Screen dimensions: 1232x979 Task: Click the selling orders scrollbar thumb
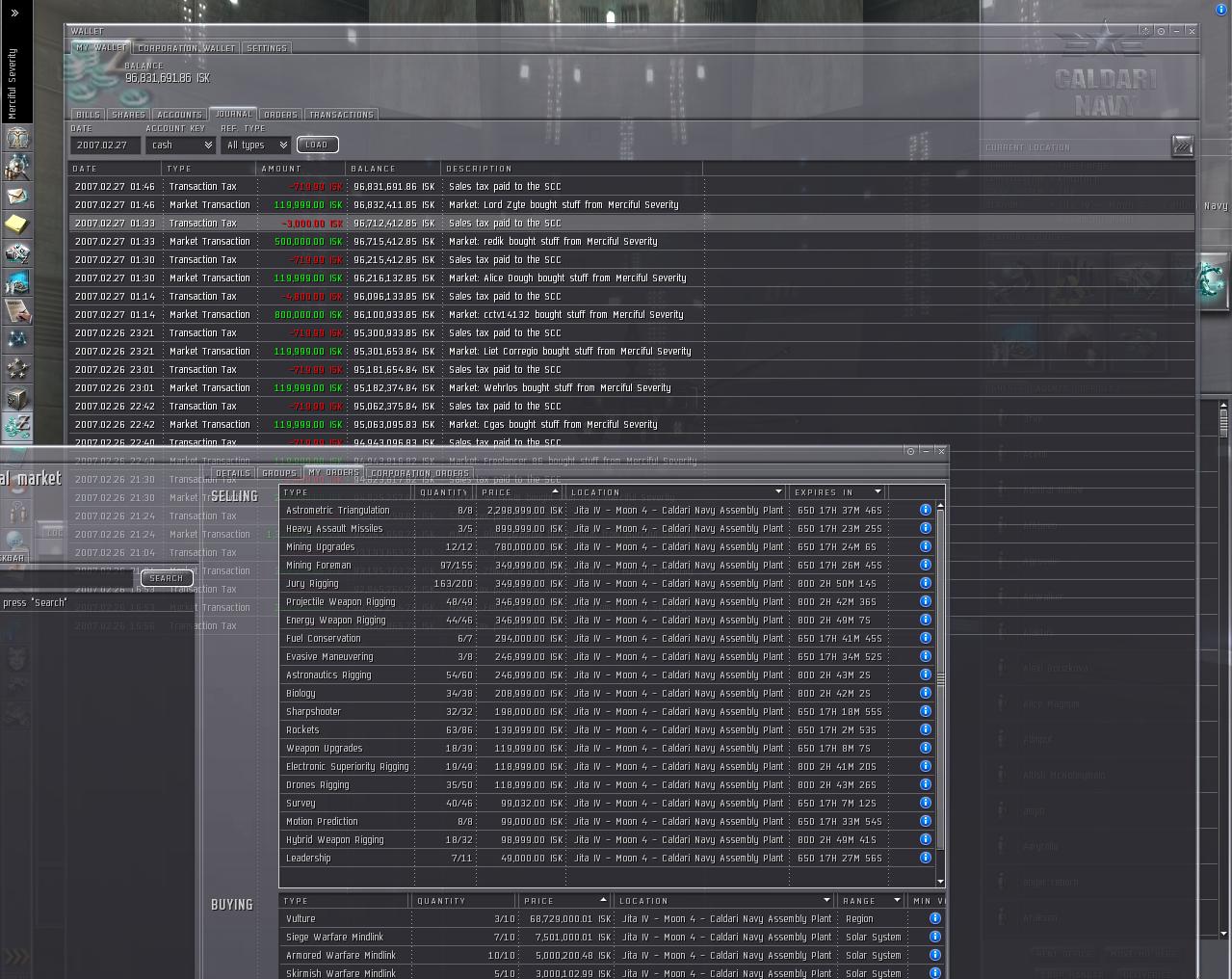[x=940, y=679]
